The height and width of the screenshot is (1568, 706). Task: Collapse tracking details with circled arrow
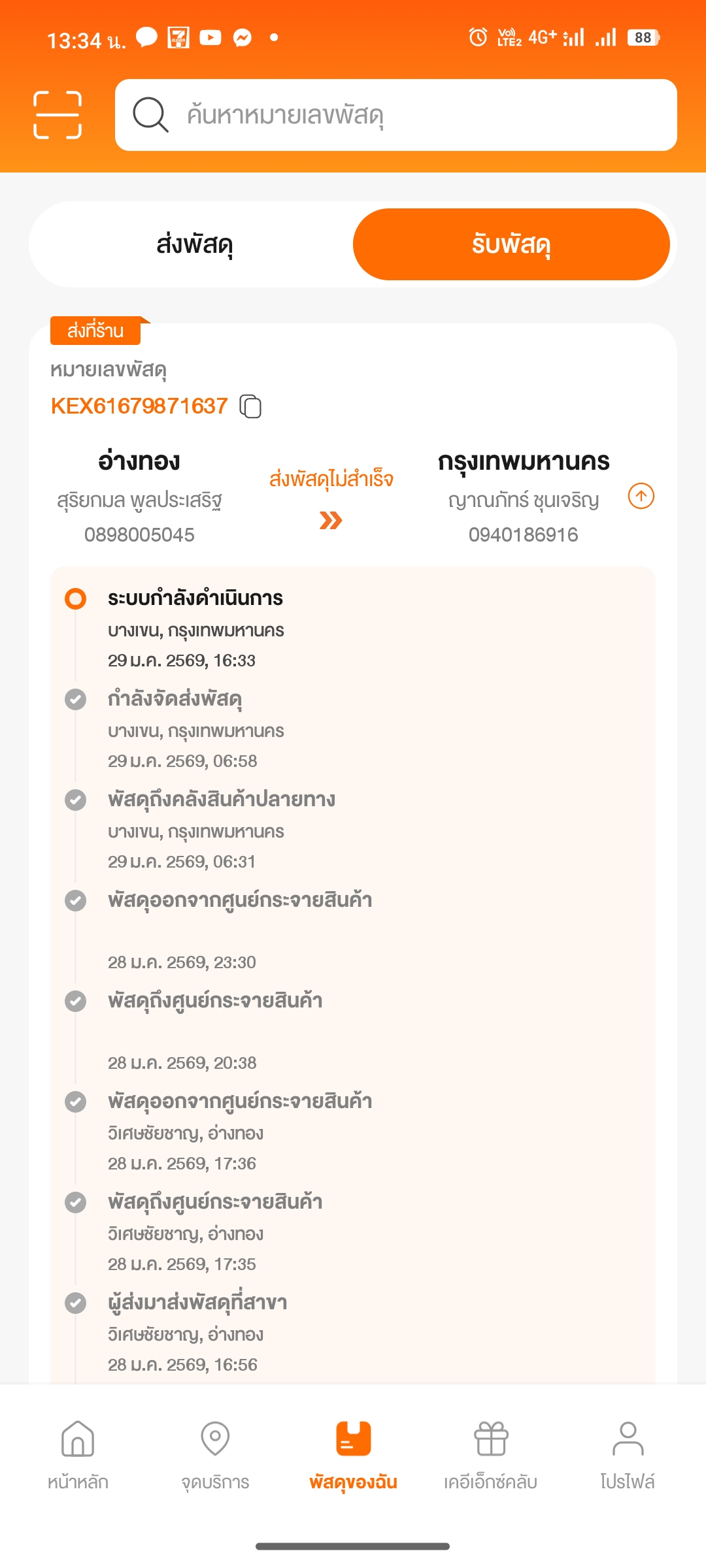[641, 496]
